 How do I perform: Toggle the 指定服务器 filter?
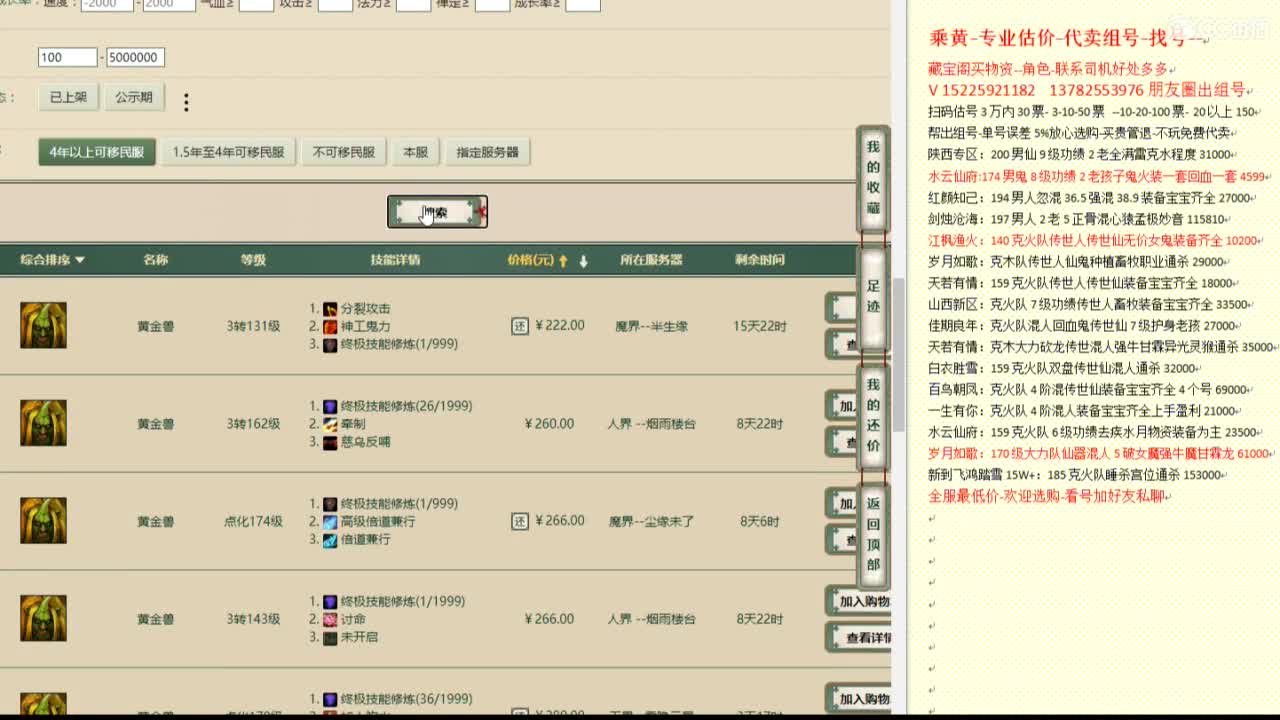[x=487, y=152]
